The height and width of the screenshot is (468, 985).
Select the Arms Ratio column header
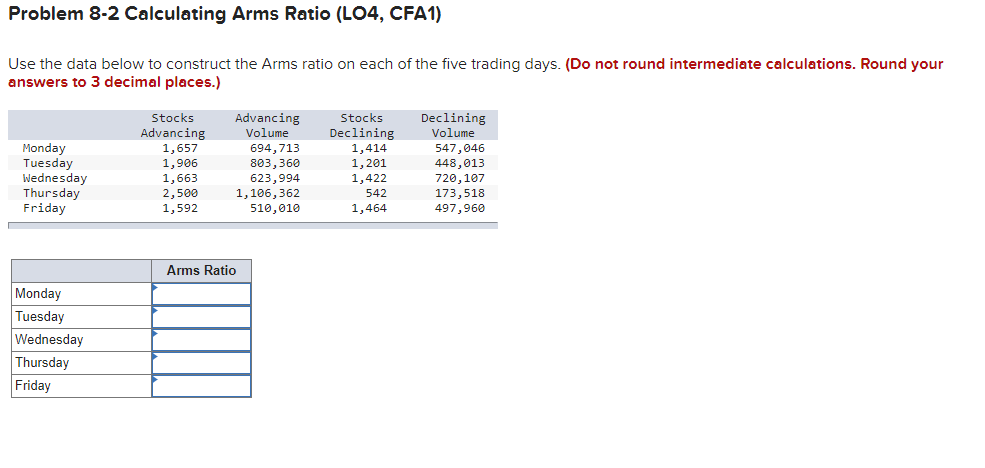201,271
